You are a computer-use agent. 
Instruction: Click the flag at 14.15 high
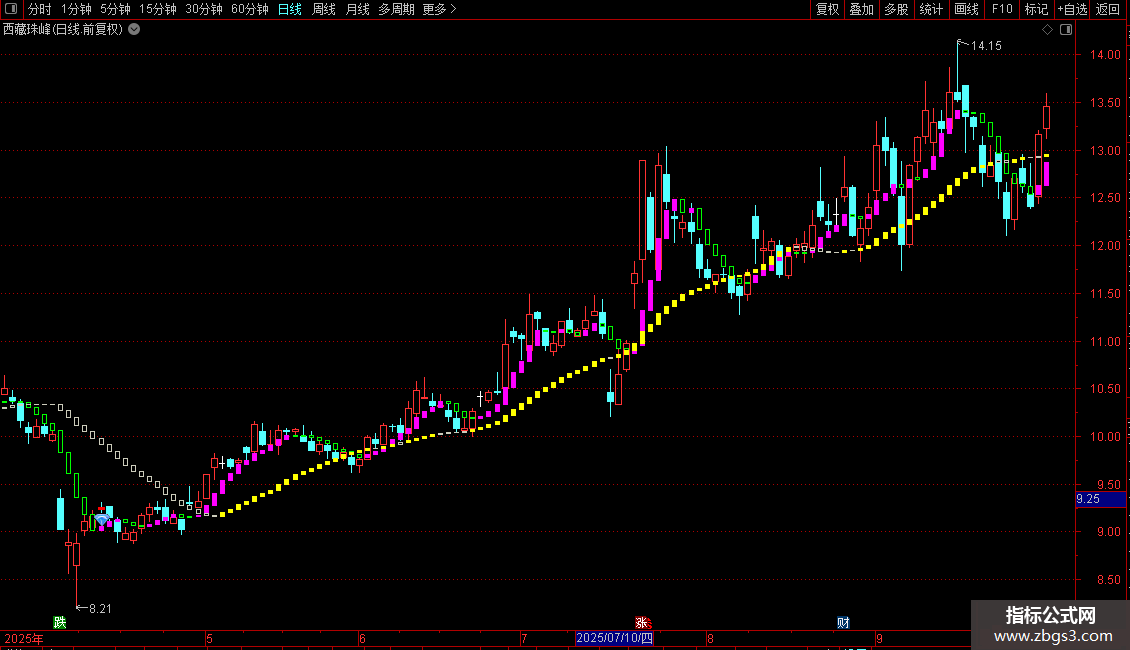(x=961, y=43)
